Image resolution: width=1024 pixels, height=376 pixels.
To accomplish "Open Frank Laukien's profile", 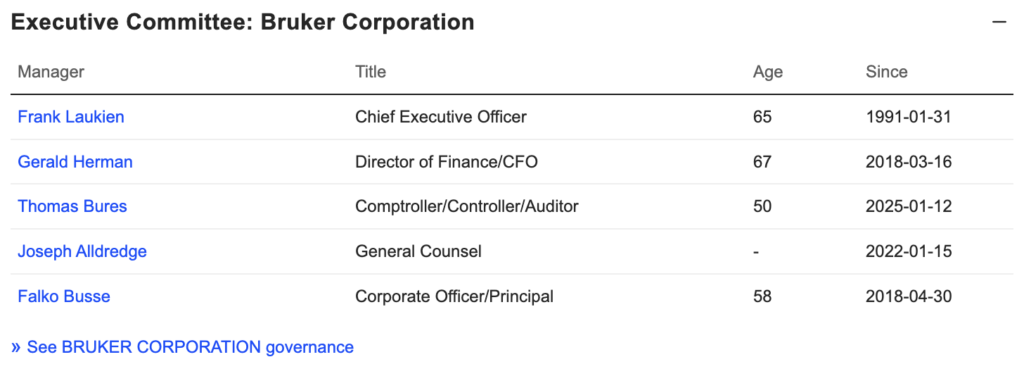I will 71,117.
